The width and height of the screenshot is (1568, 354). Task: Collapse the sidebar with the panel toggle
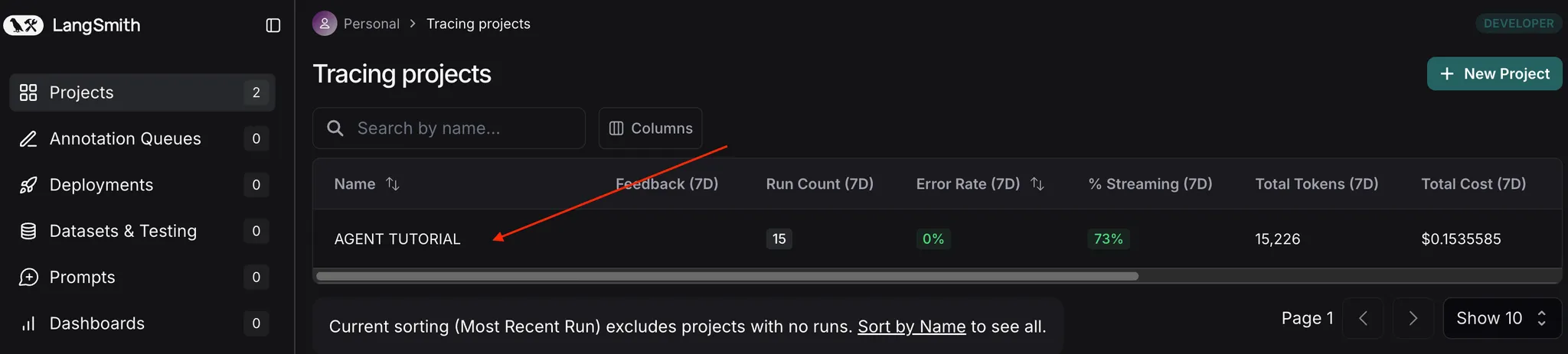273,25
